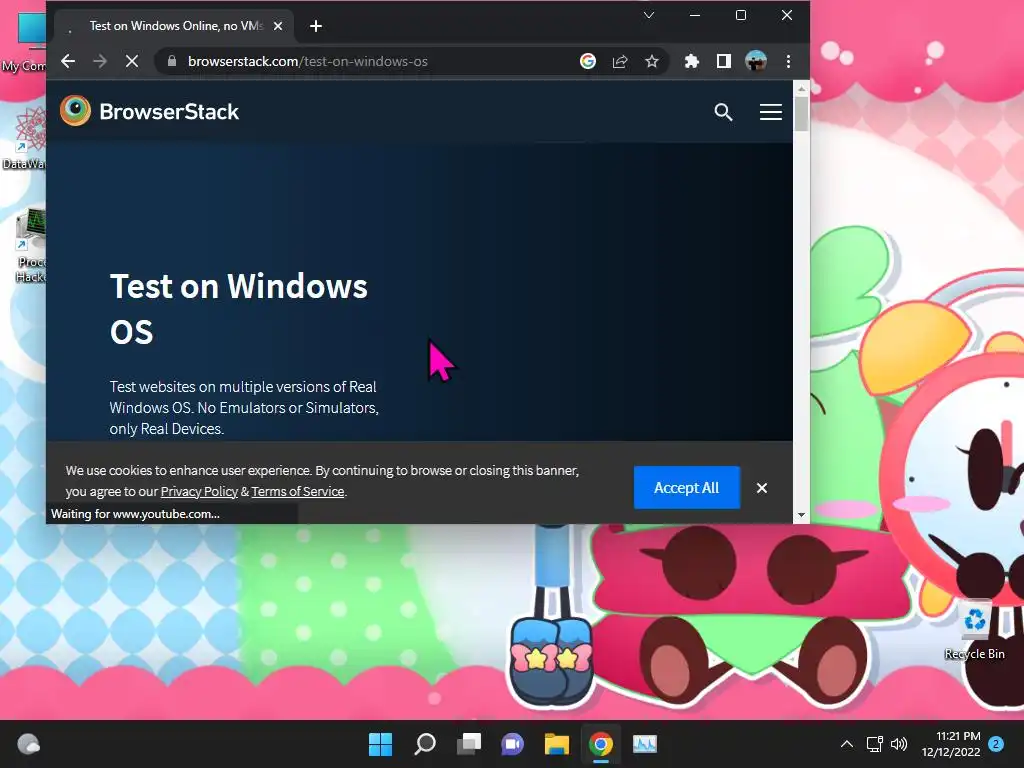Dismiss the cookie banner
The width and height of the screenshot is (1024, 768).
(761, 488)
